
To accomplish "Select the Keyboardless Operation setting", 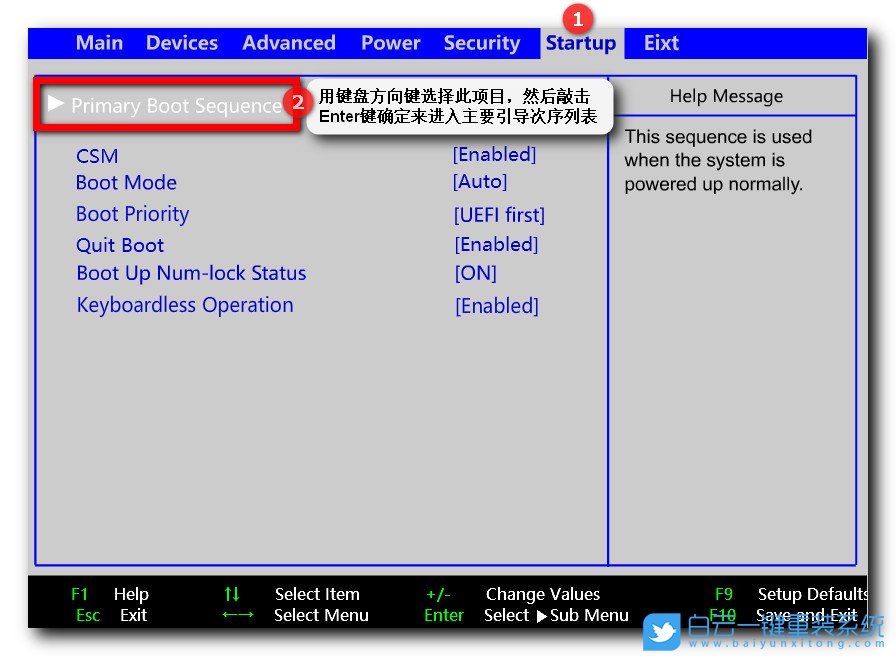I will (x=185, y=306).
